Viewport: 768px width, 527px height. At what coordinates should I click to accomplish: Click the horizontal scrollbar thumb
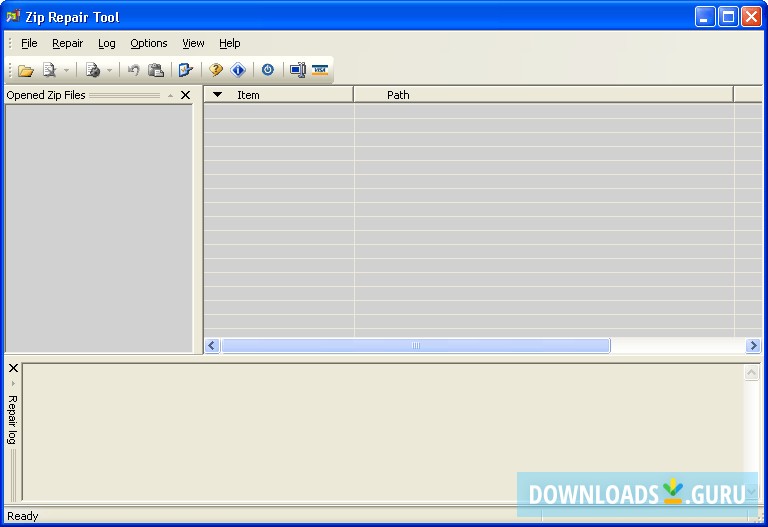point(416,345)
